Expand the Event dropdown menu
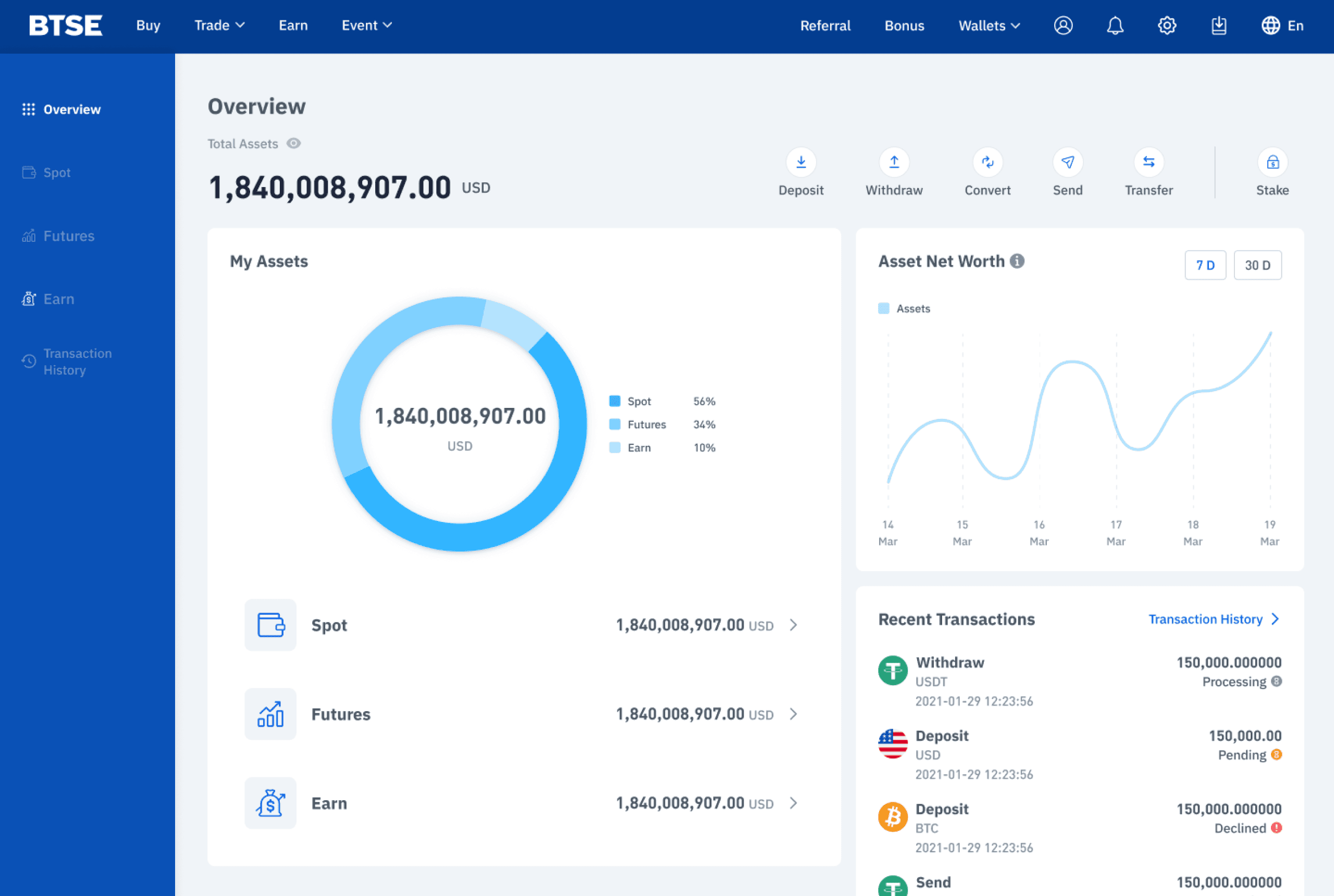Image resolution: width=1334 pixels, height=896 pixels. click(366, 26)
